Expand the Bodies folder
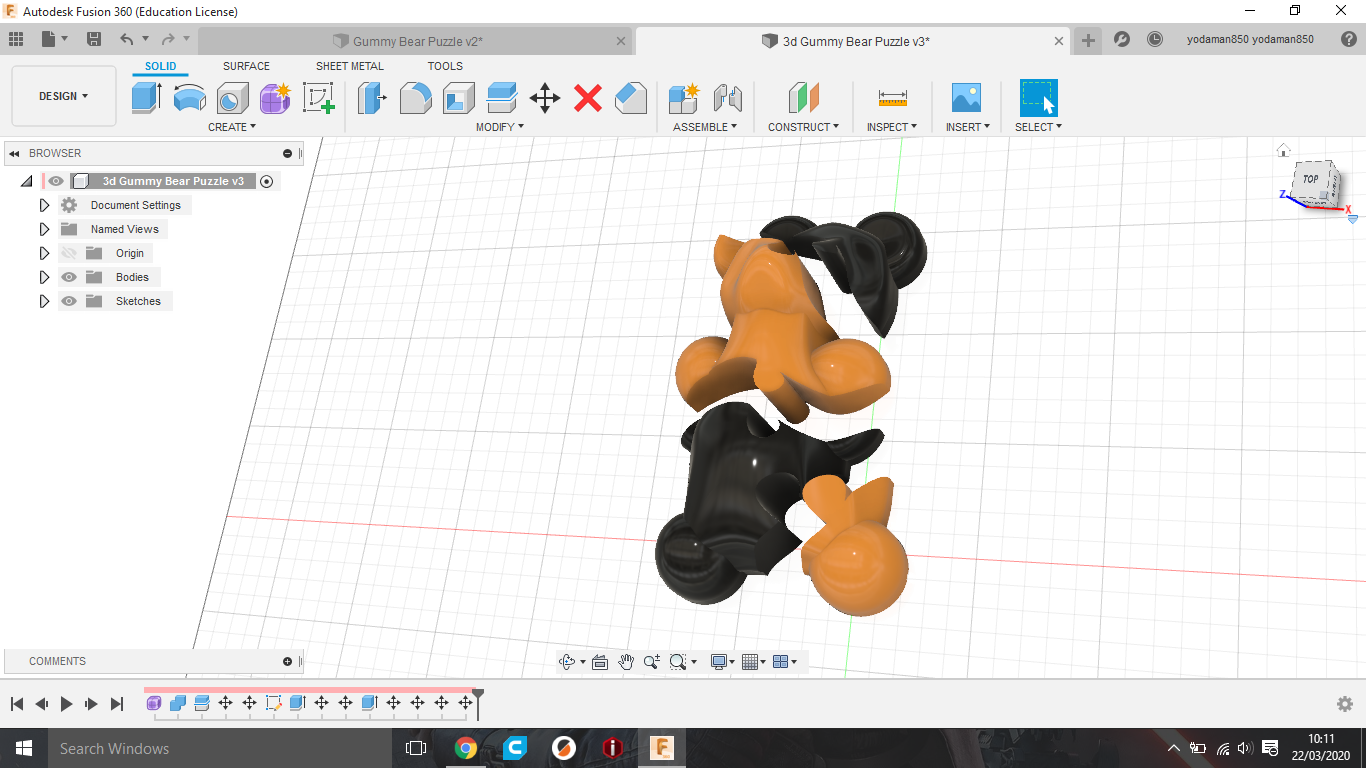Image resolution: width=1366 pixels, height=768 pixels. coord(44,277)
